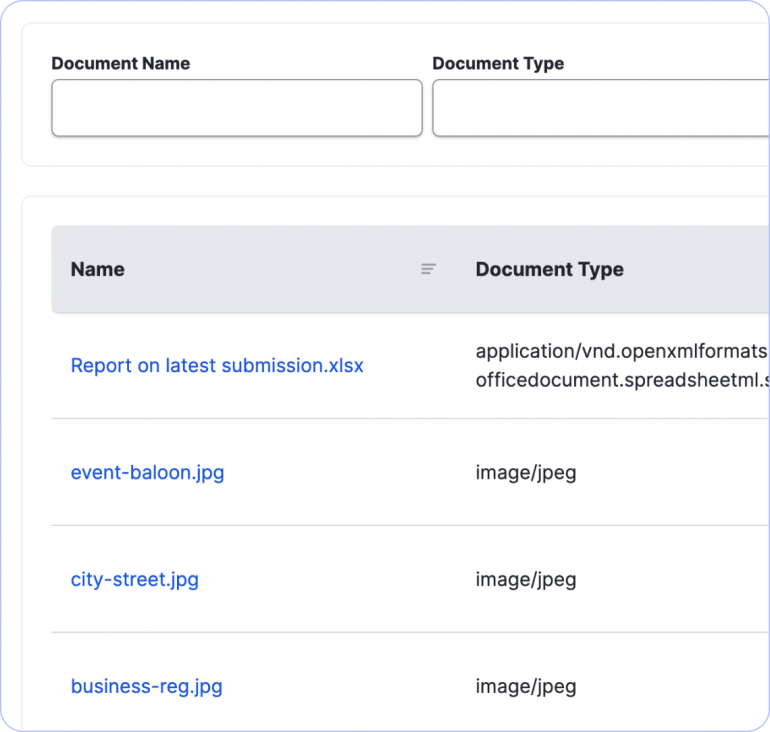The width and height of the screenshot is (770, 732).
Task: Select image/jpeg cell in city-street.jpg row
Action: click(x=526, y=580)
